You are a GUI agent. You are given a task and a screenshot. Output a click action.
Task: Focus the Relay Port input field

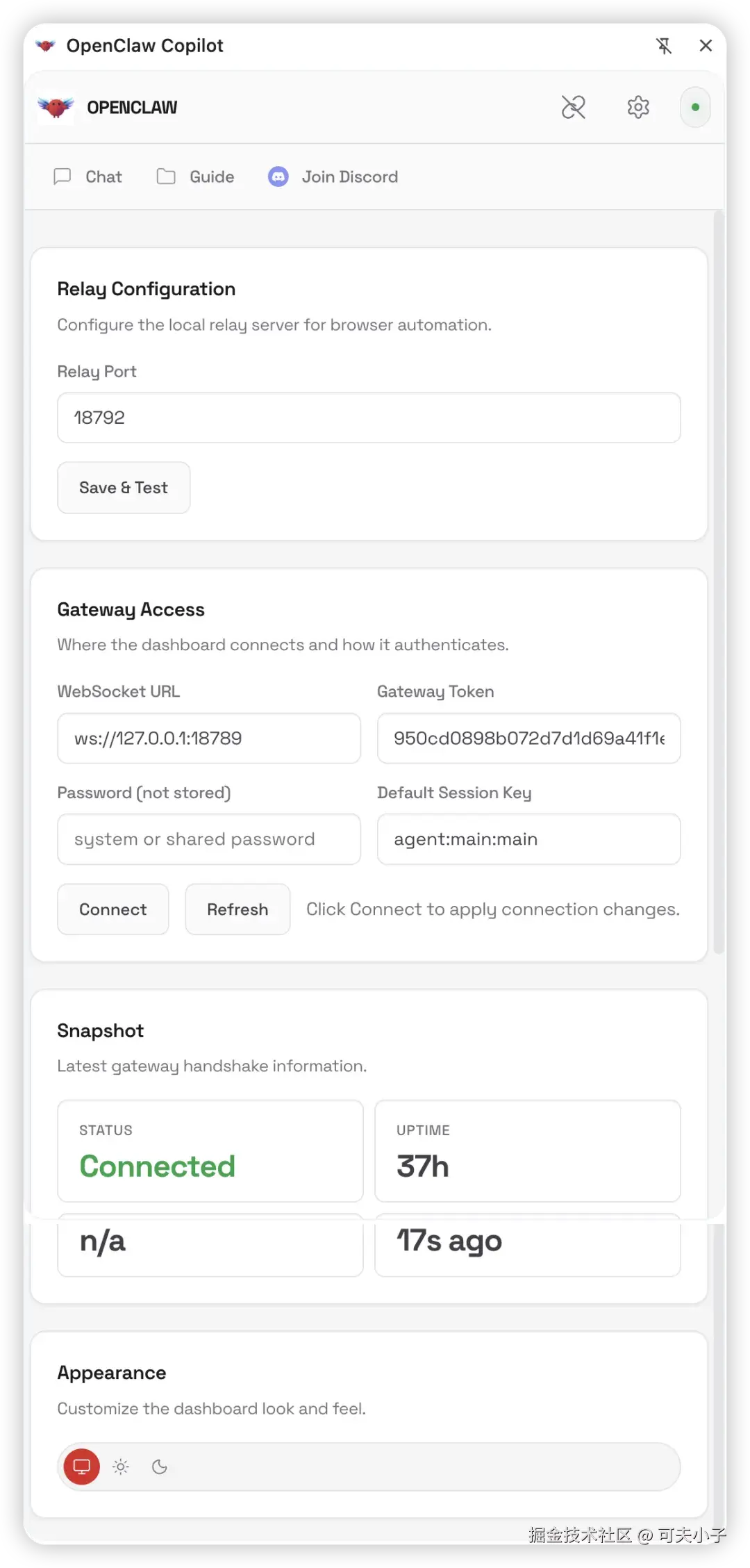(369, 418)
